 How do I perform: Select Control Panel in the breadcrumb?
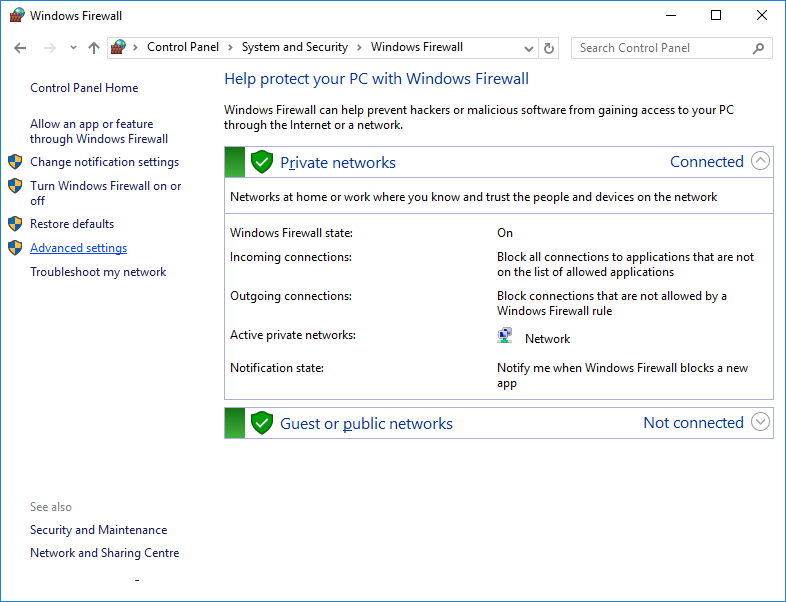click(x=182, y=47)
